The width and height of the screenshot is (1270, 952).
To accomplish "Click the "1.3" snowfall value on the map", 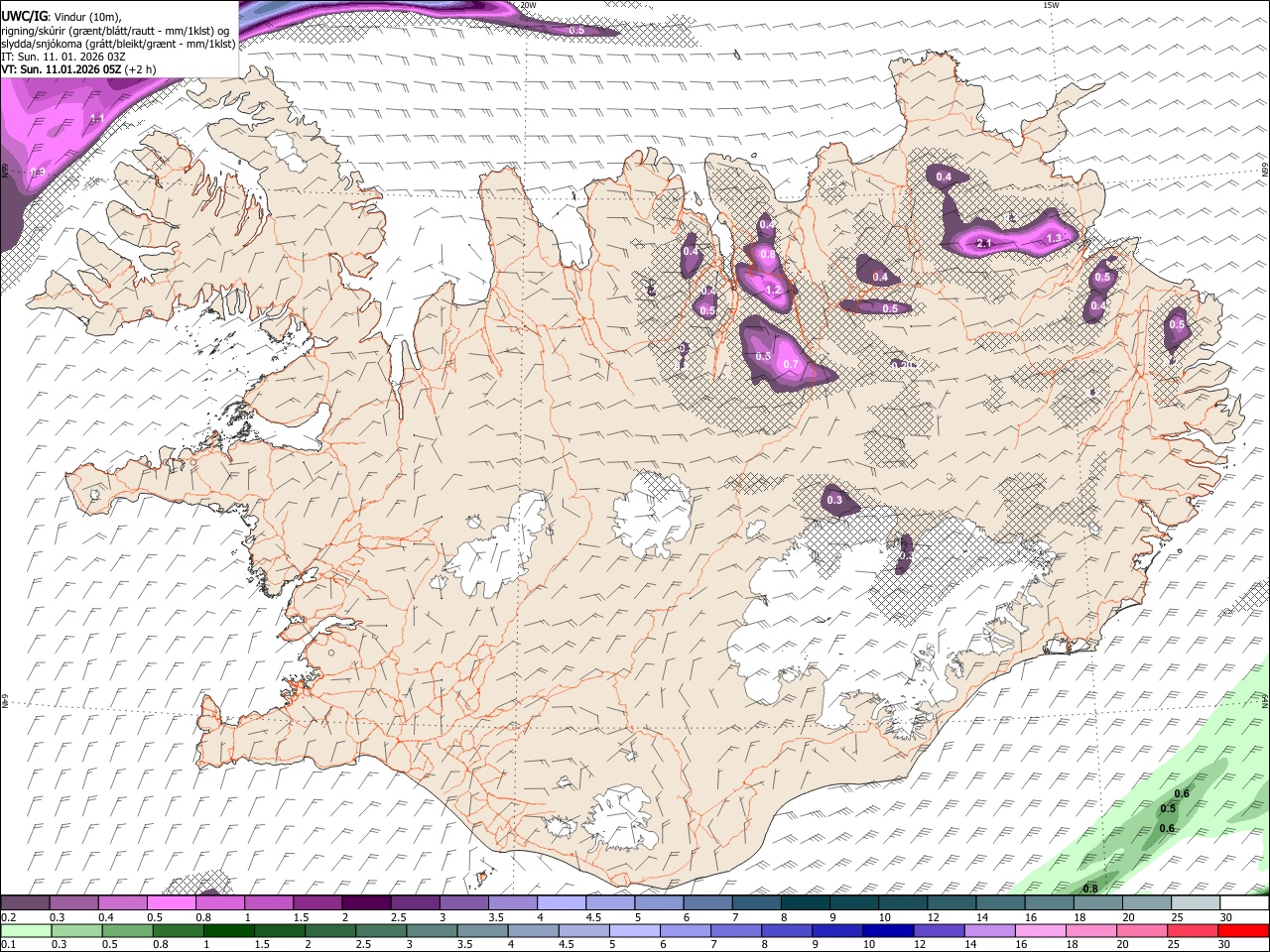I will 1055,238.
